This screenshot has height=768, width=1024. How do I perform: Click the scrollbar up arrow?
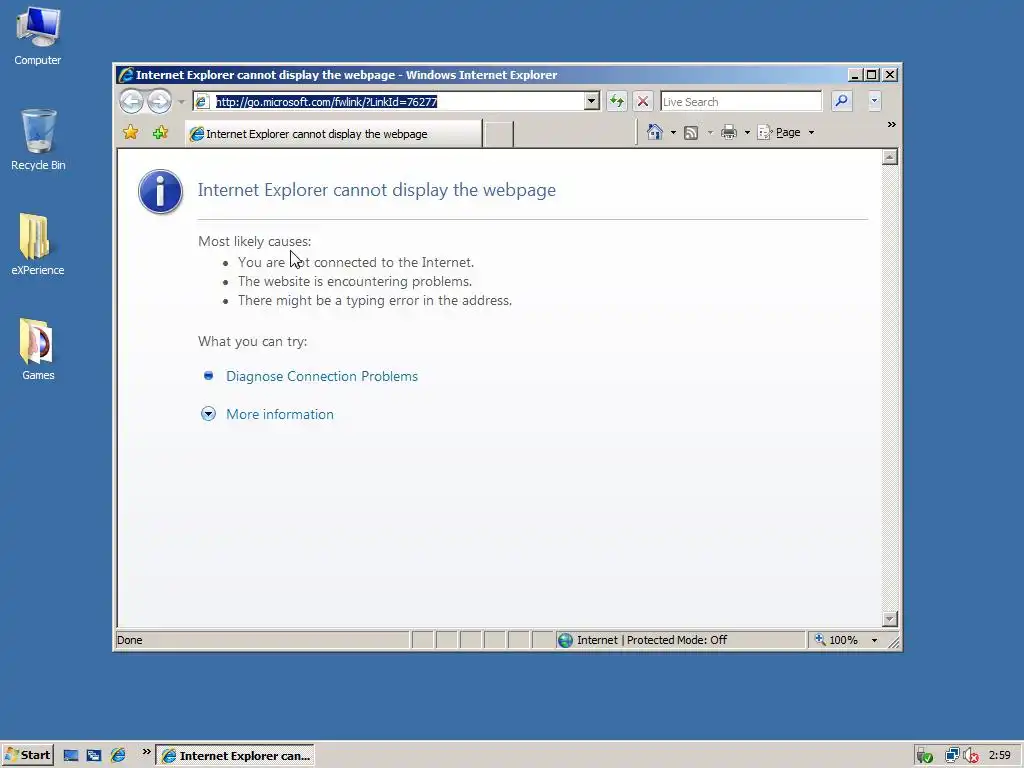pos(889,157)
